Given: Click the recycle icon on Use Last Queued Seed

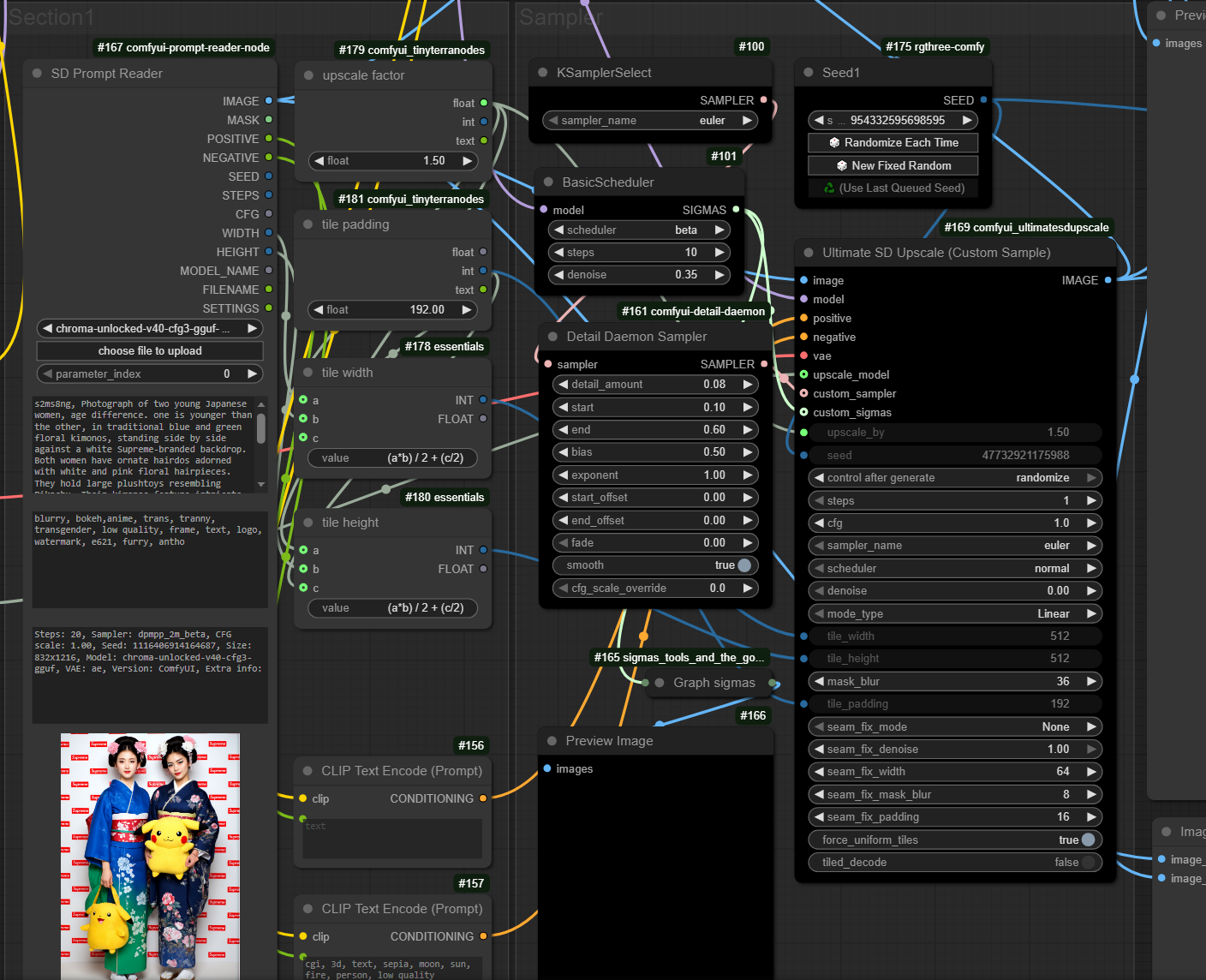Looking at the screenshot, I should [829, 188].
